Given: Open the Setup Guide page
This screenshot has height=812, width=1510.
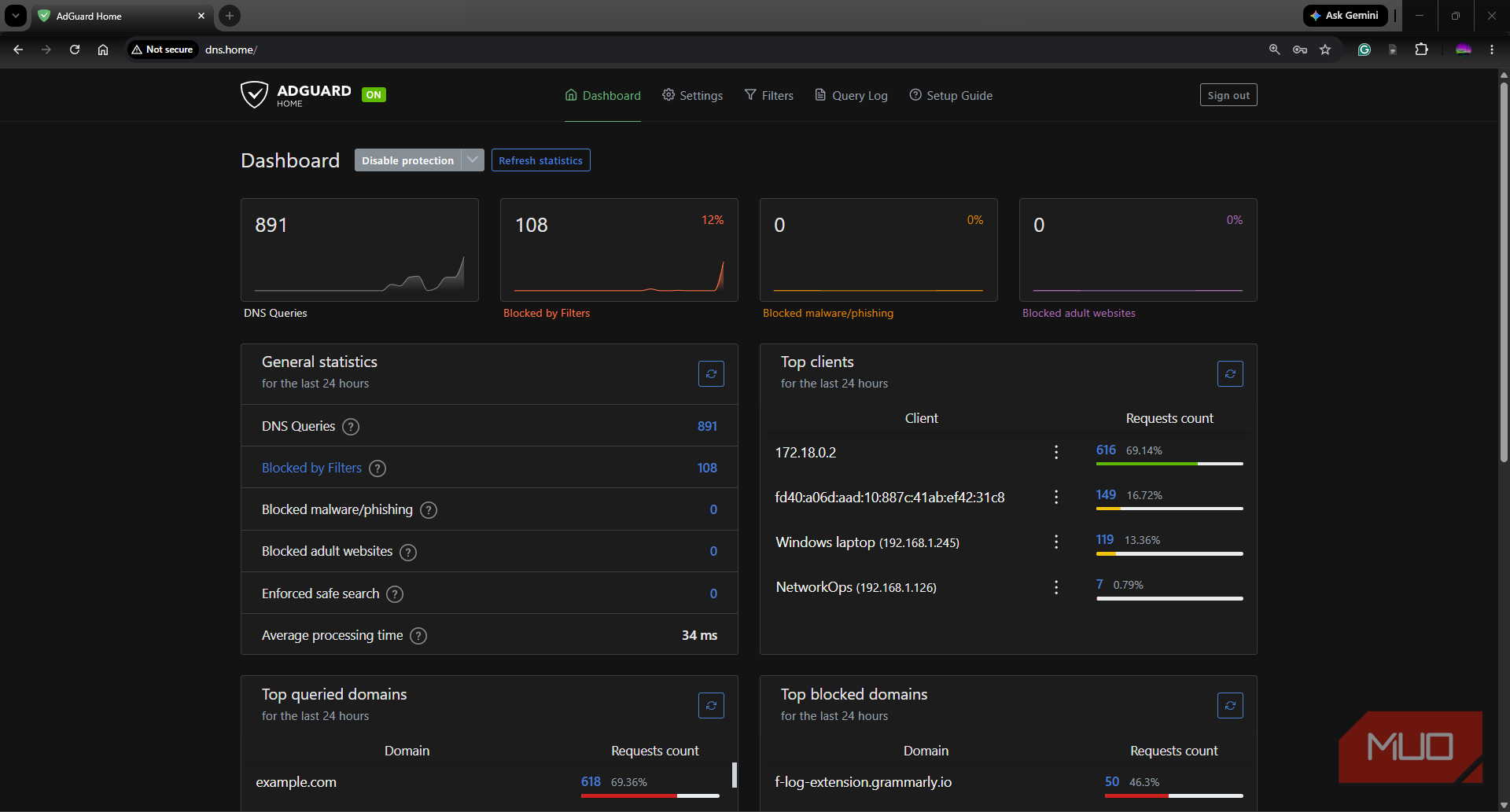Looking at the screenshot, I should [951, 95].
